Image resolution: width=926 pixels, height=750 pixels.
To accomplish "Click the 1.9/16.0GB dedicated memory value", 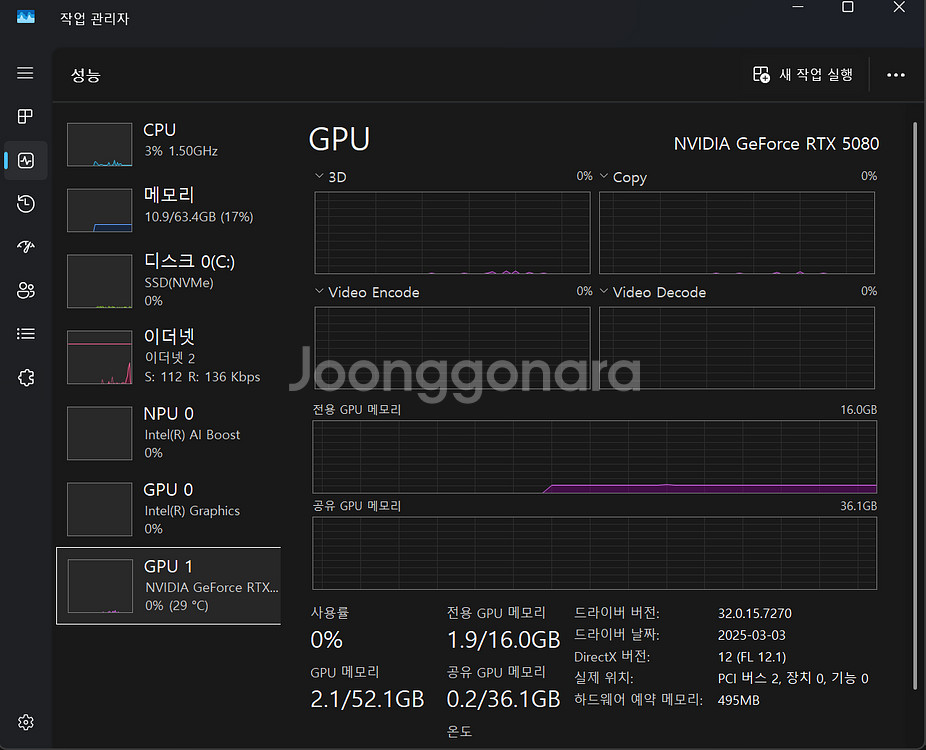I will (x=503, y=640).
